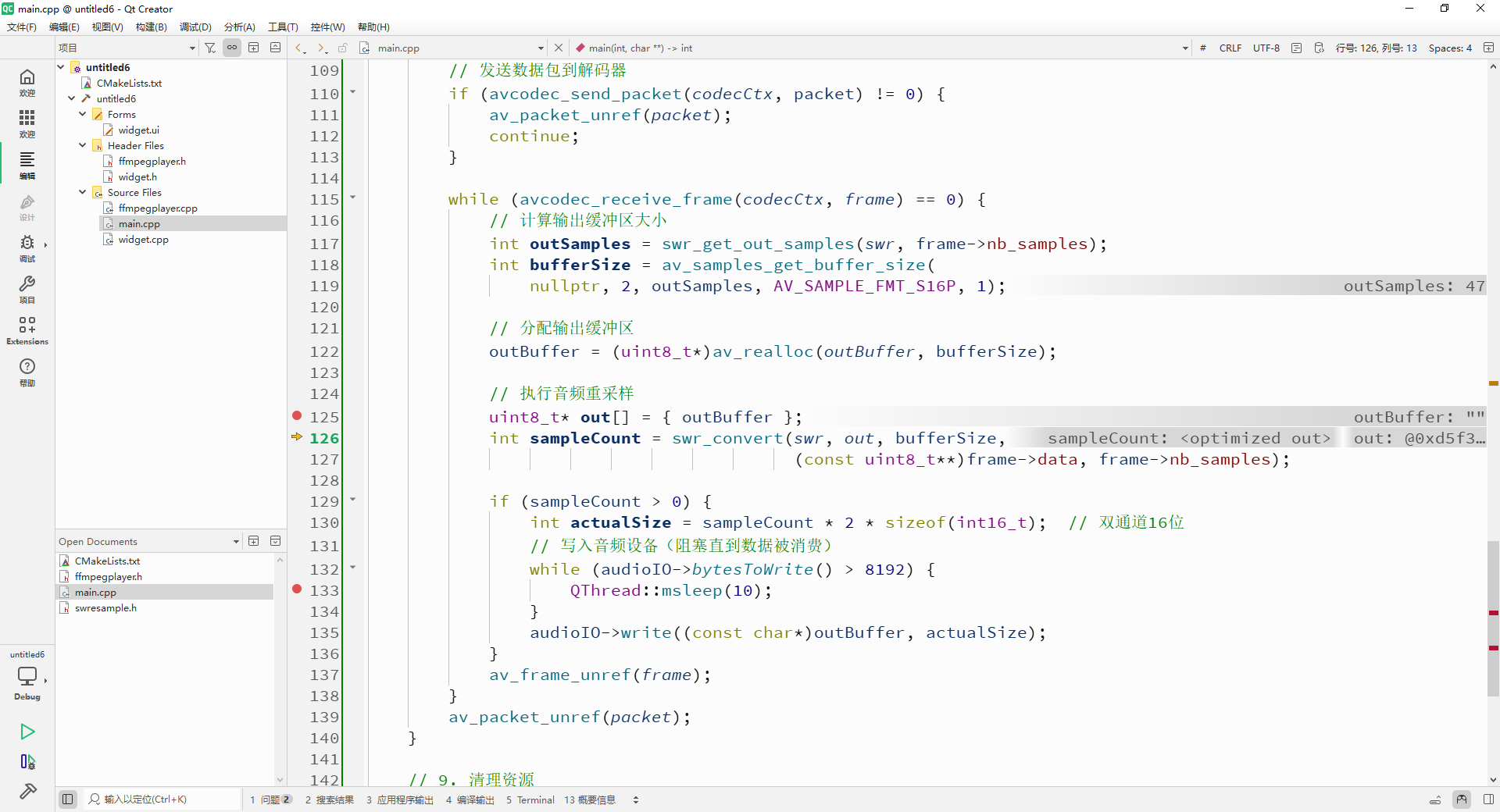This screenshot has height=812, width=1500.
Task: Show the 编译输出 pane
Action: (470, 800)
